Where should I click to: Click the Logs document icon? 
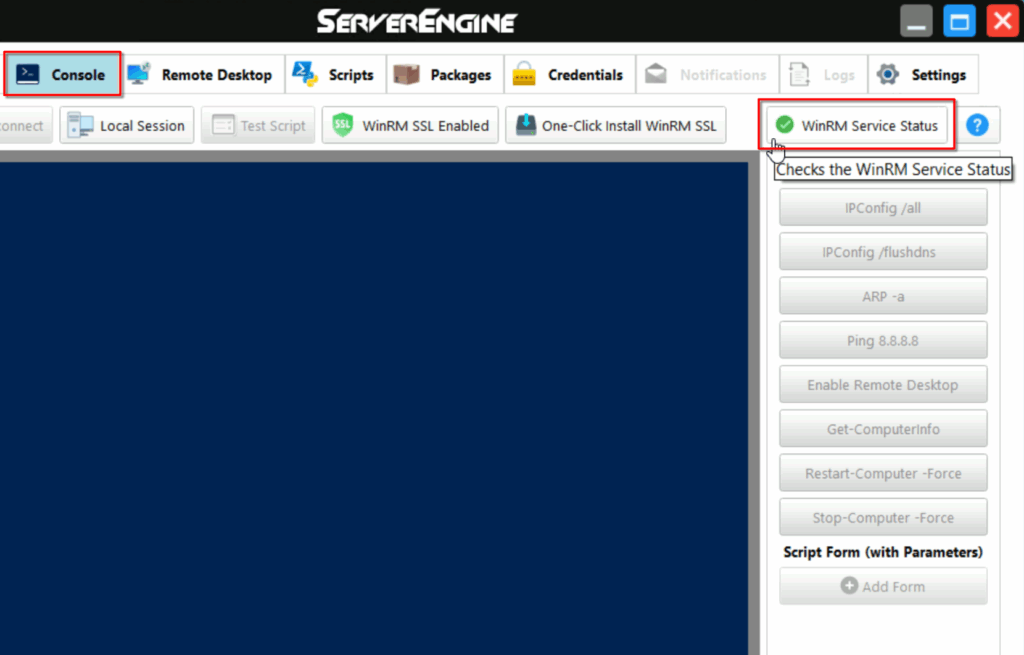coord(799,74)
